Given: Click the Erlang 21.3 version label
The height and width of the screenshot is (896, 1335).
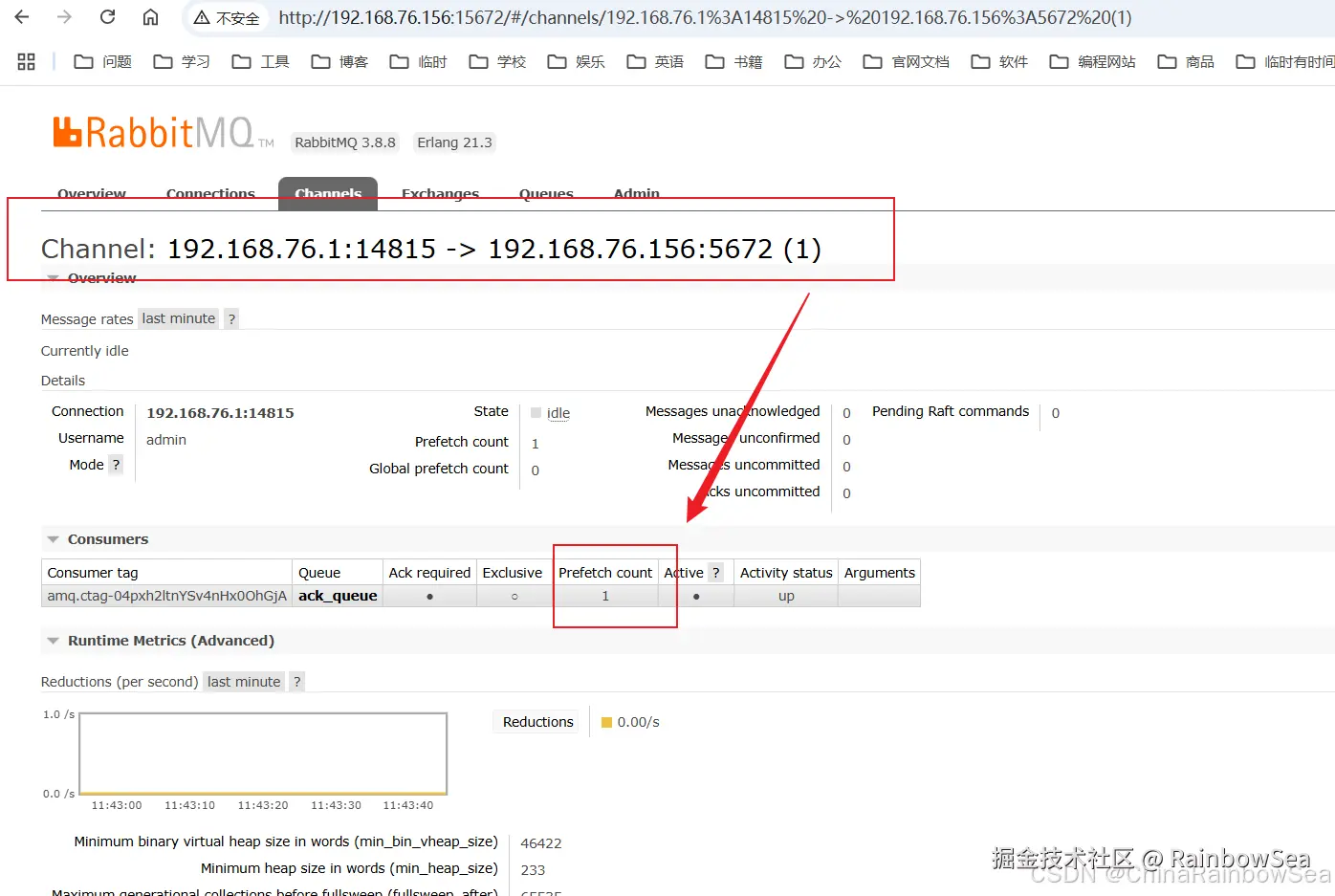Looking at the screenshot, I should tap(454, 142).
